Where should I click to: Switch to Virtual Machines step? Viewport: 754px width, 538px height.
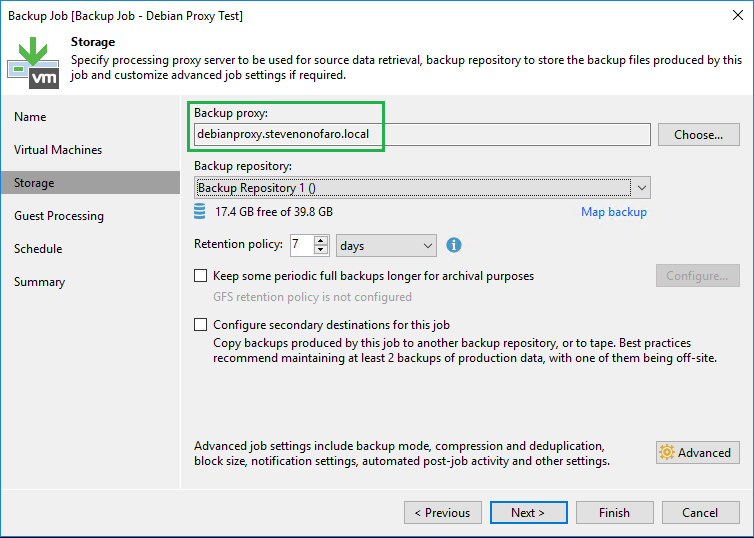[x=58, y=150]
